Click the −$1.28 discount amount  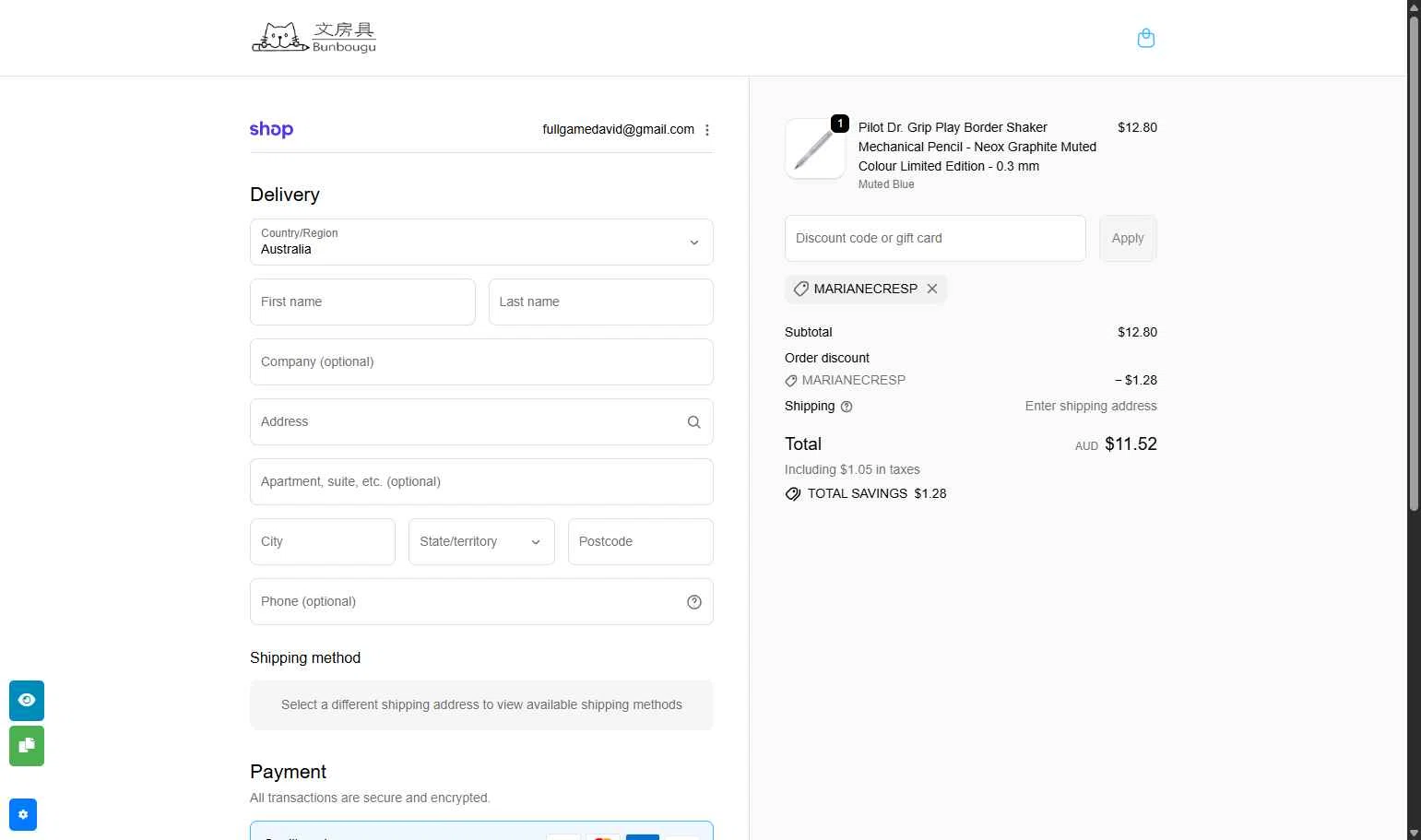coord(1136,380)
